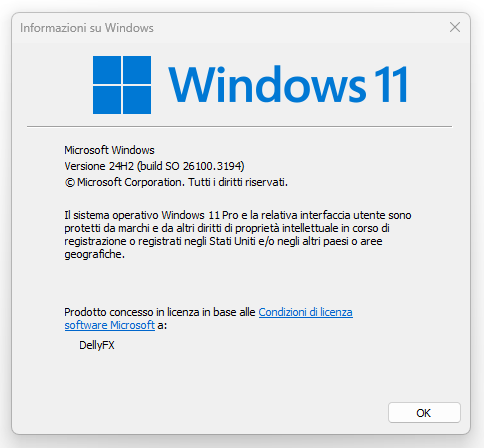Click the Prodotto concesso in licenza text
The width and height of the screenshot is (484, 448).
click(160, 312)
